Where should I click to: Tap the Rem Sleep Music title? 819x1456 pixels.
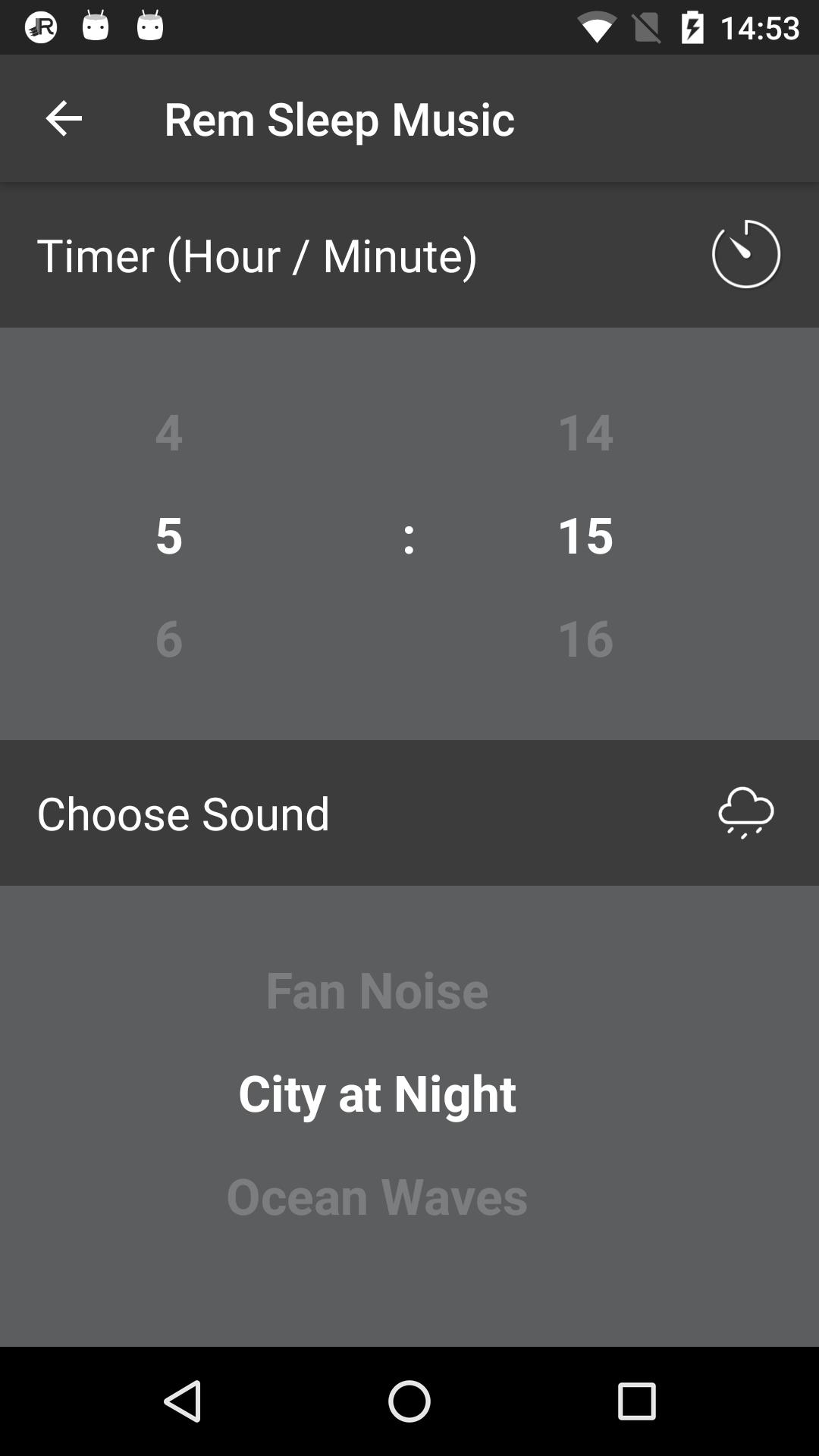click(x=339, y=118)
